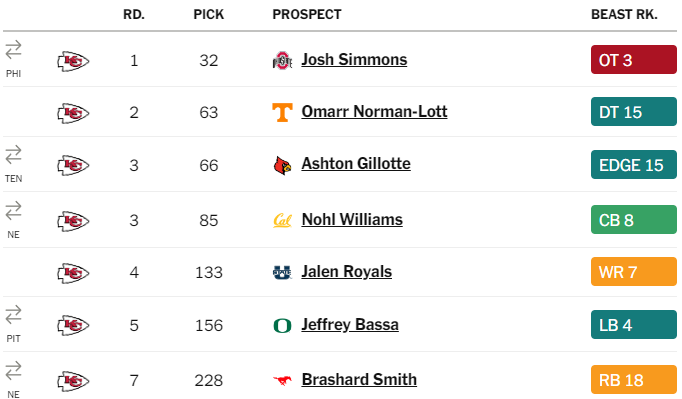This screenshot has width=682, height=399.
Task: Open Omarr Norman-Lott prospect link
Action: 374,111
